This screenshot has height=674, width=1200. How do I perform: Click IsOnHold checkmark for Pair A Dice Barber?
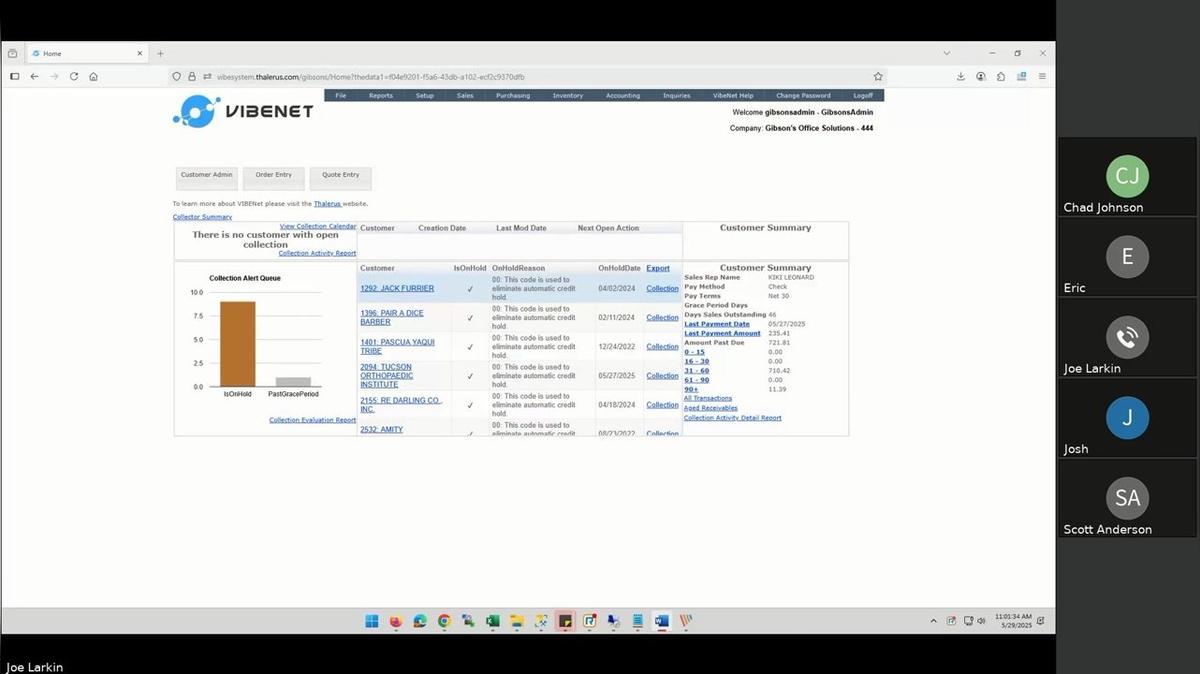click(x=470, y=318)
